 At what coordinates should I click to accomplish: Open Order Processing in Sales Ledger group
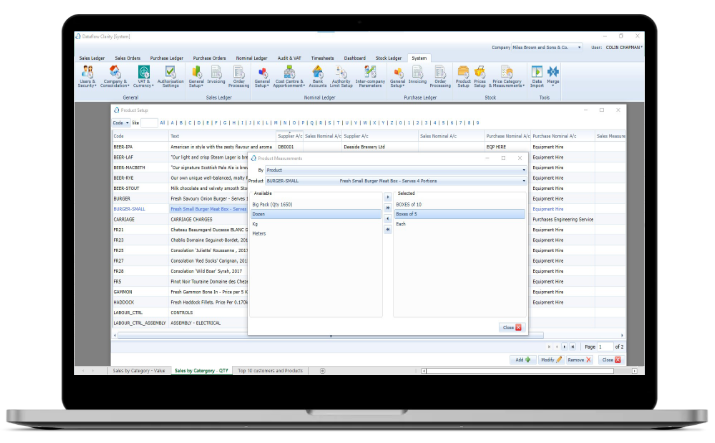click(238, 76)
